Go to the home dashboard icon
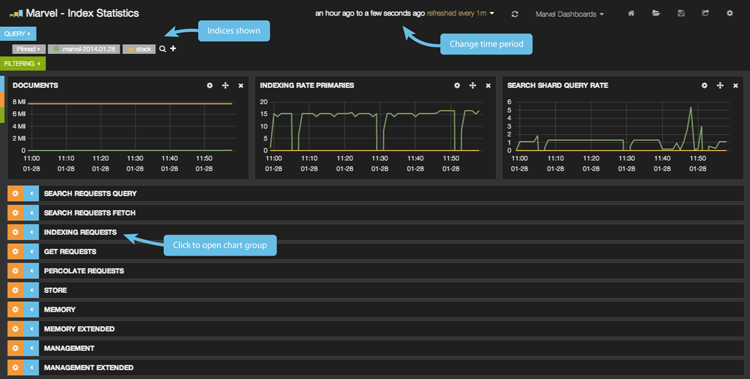 point(631,13)
